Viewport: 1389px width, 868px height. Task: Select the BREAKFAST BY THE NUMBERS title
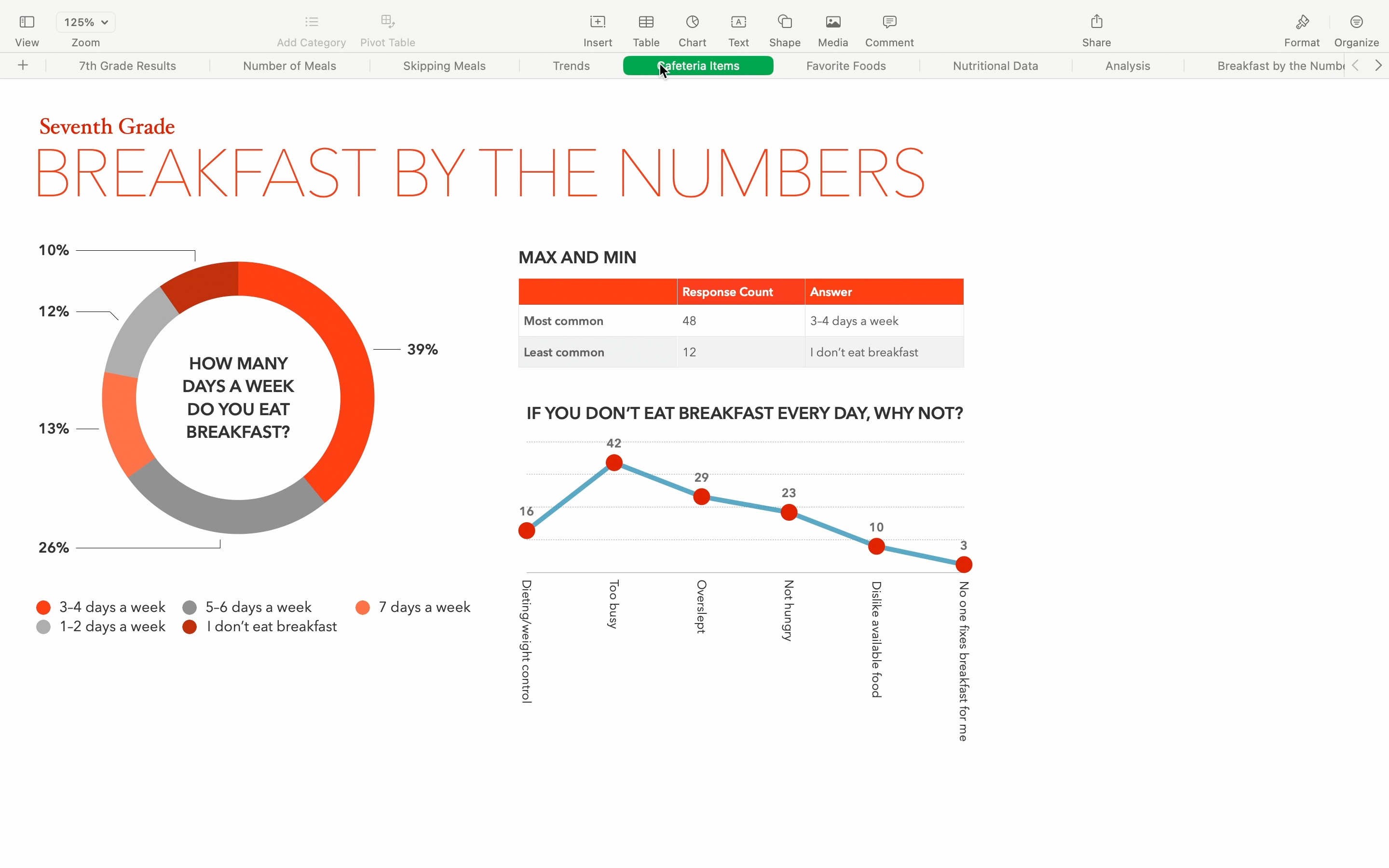480,174
